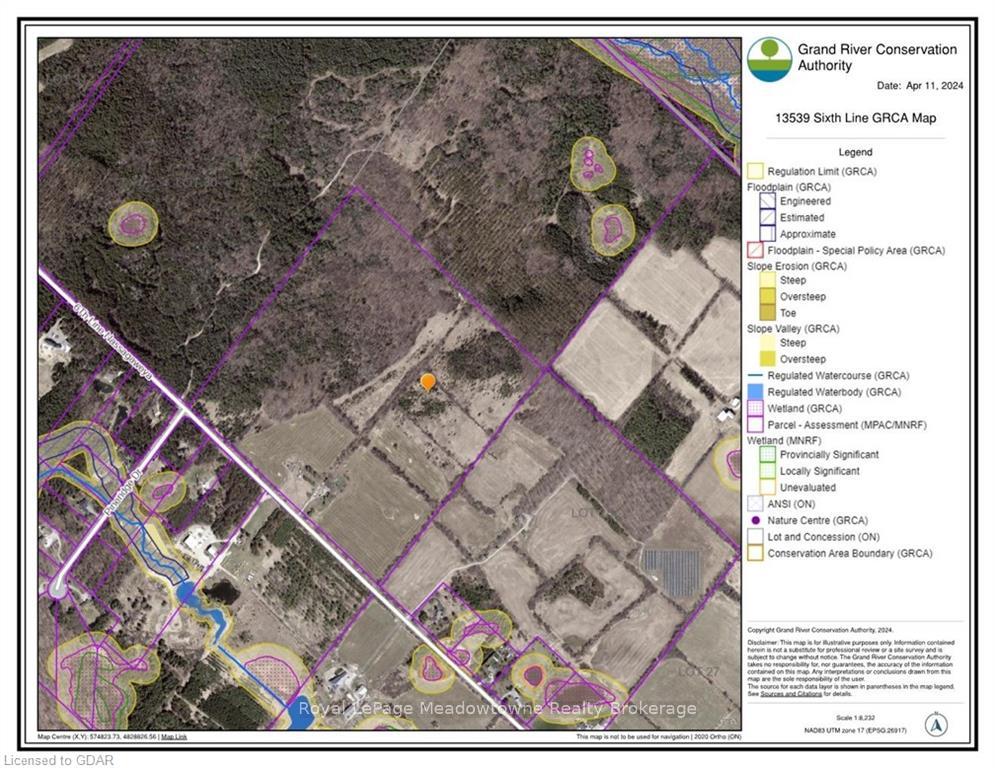This screenshot has width=995, height=768.
Task: Select the orange location pin on the map
Action: point(428,382)
